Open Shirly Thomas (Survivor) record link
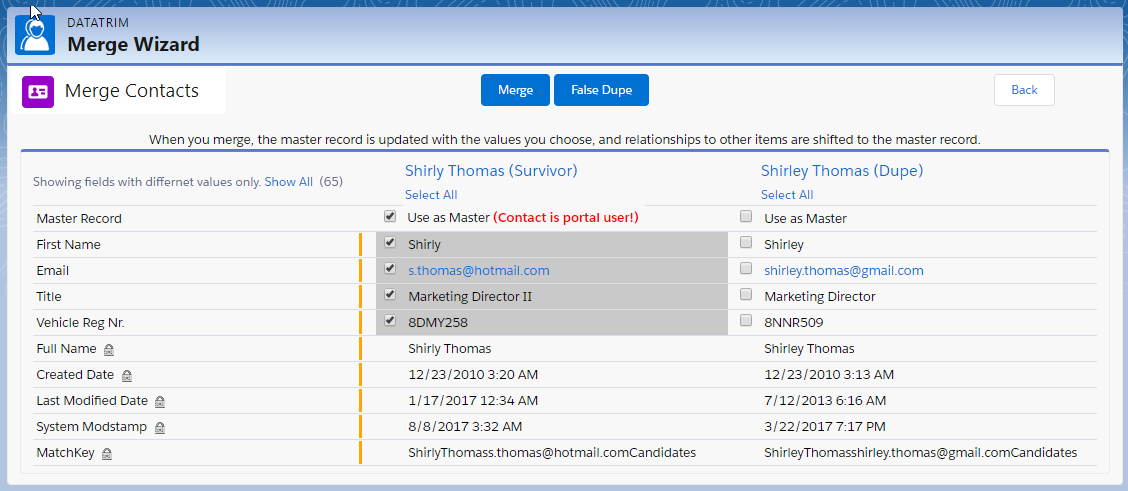The image size is (1128, 491). pos(491,171)
